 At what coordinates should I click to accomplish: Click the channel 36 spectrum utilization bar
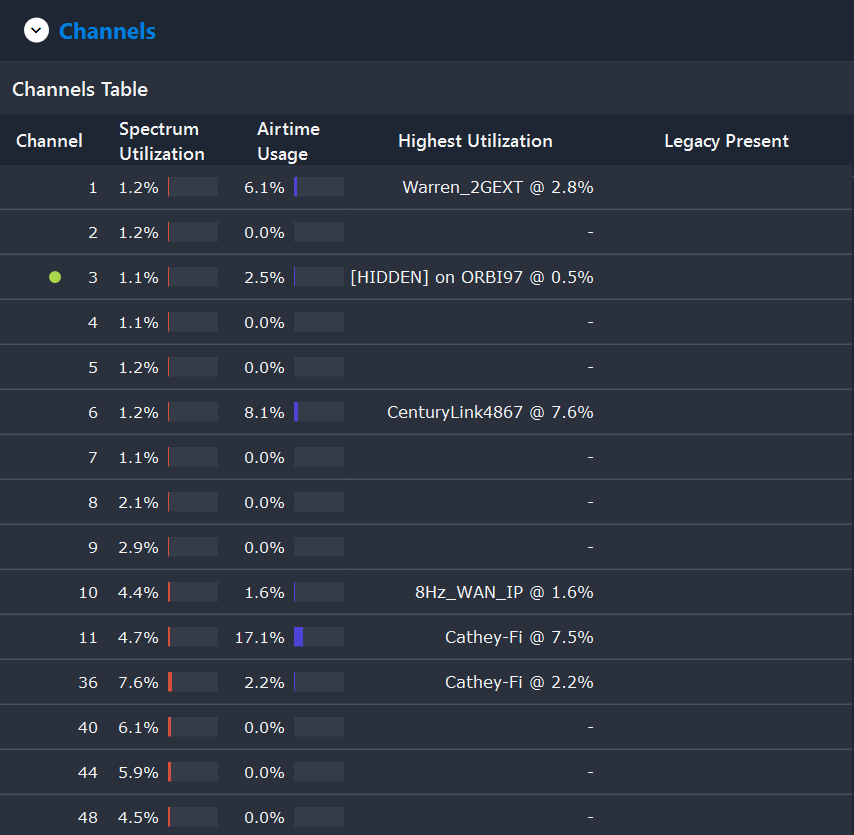[x=193, y=682]
